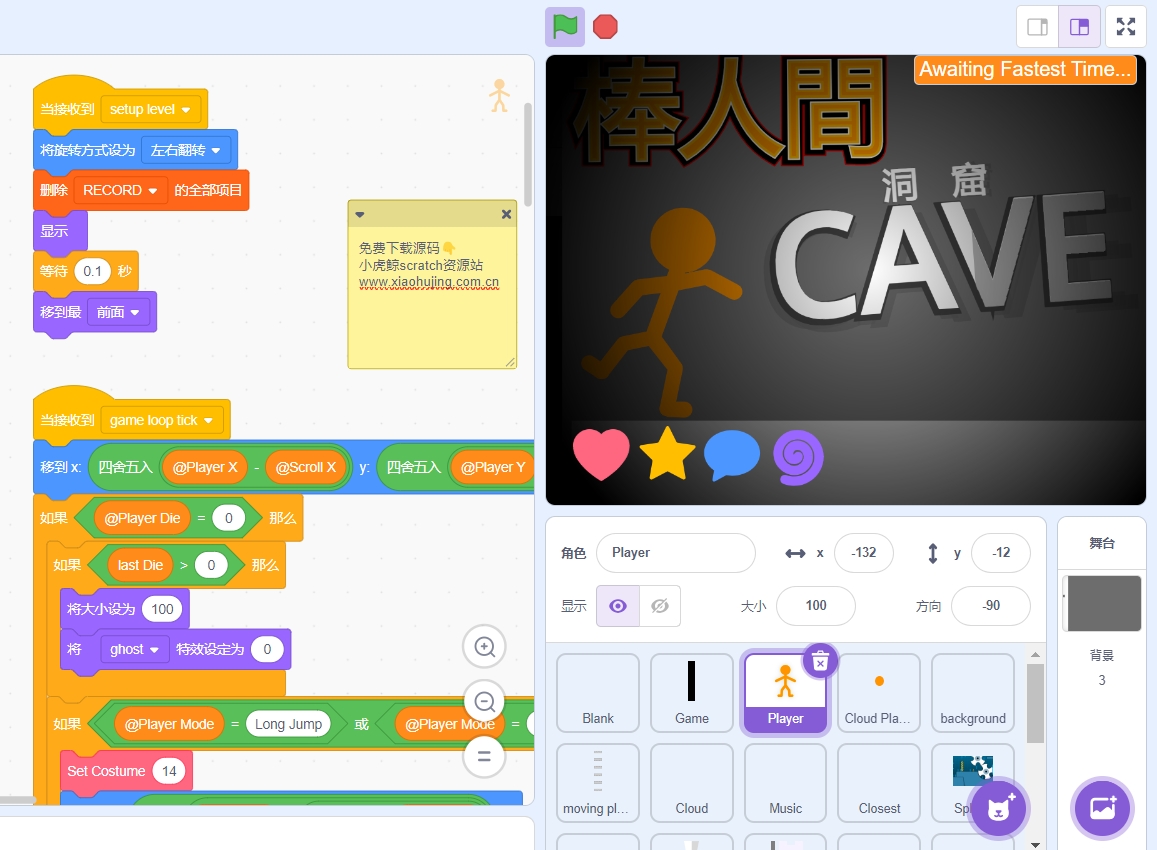Zoom in on the code workspace
This screenshot has width=1157, height=850.
pos(484,647)
